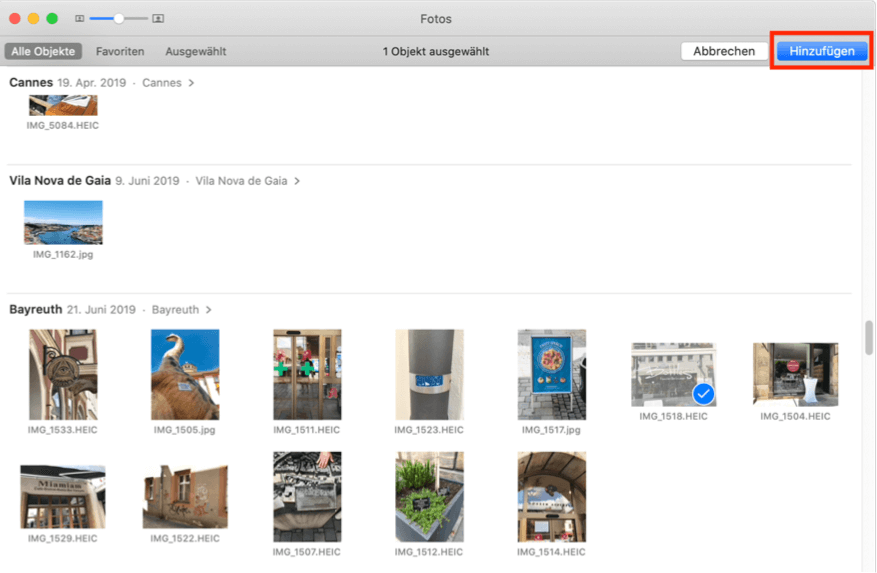The height and width of the screenshot is (573, 877).
Task: Select the IMG_1512.HEIC planter photo
Action: point(429,496)
